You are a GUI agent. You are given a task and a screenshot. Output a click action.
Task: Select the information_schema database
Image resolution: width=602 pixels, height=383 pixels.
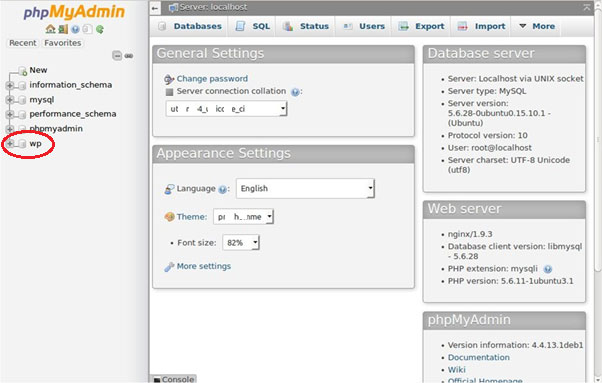(x=71, y=85)
